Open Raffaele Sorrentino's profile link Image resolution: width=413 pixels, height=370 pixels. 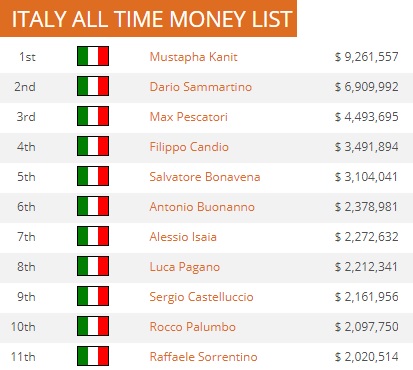(x=203, y=357)
